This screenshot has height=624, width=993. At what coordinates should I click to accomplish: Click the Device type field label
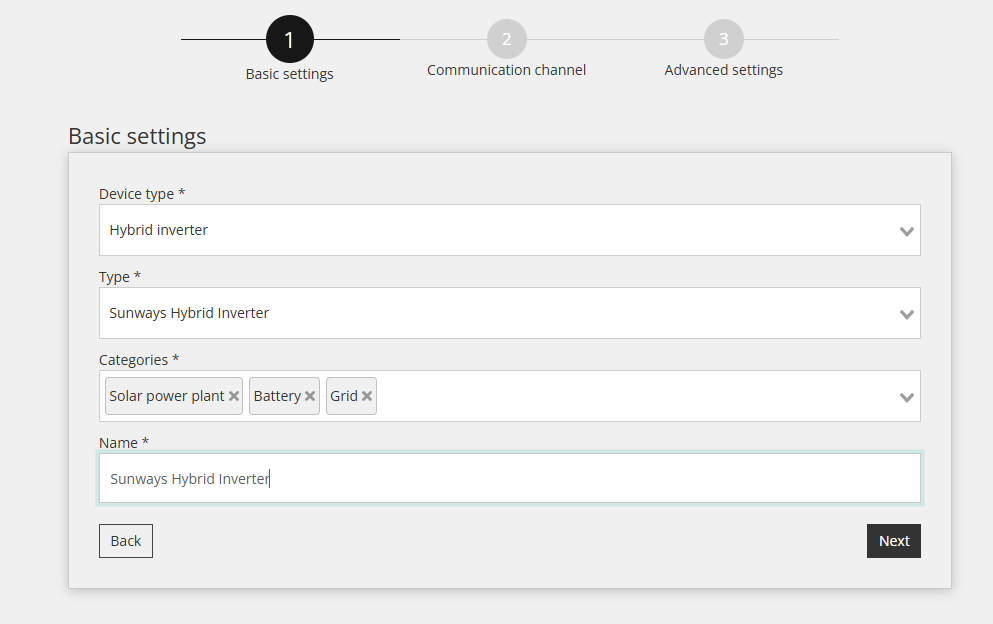[x=142, y=194]
